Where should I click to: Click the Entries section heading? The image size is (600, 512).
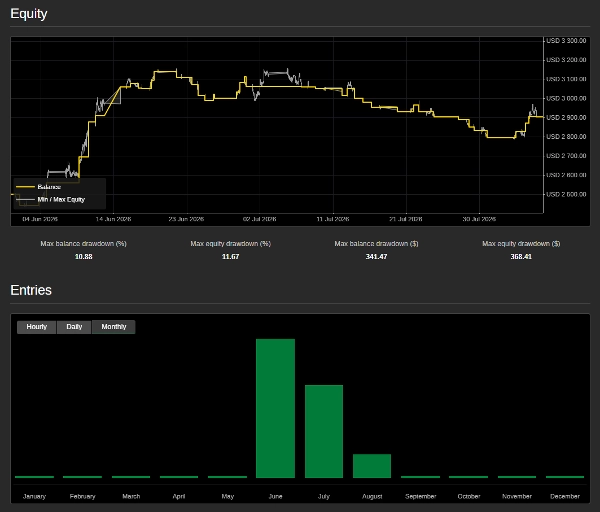coord(31,290)
